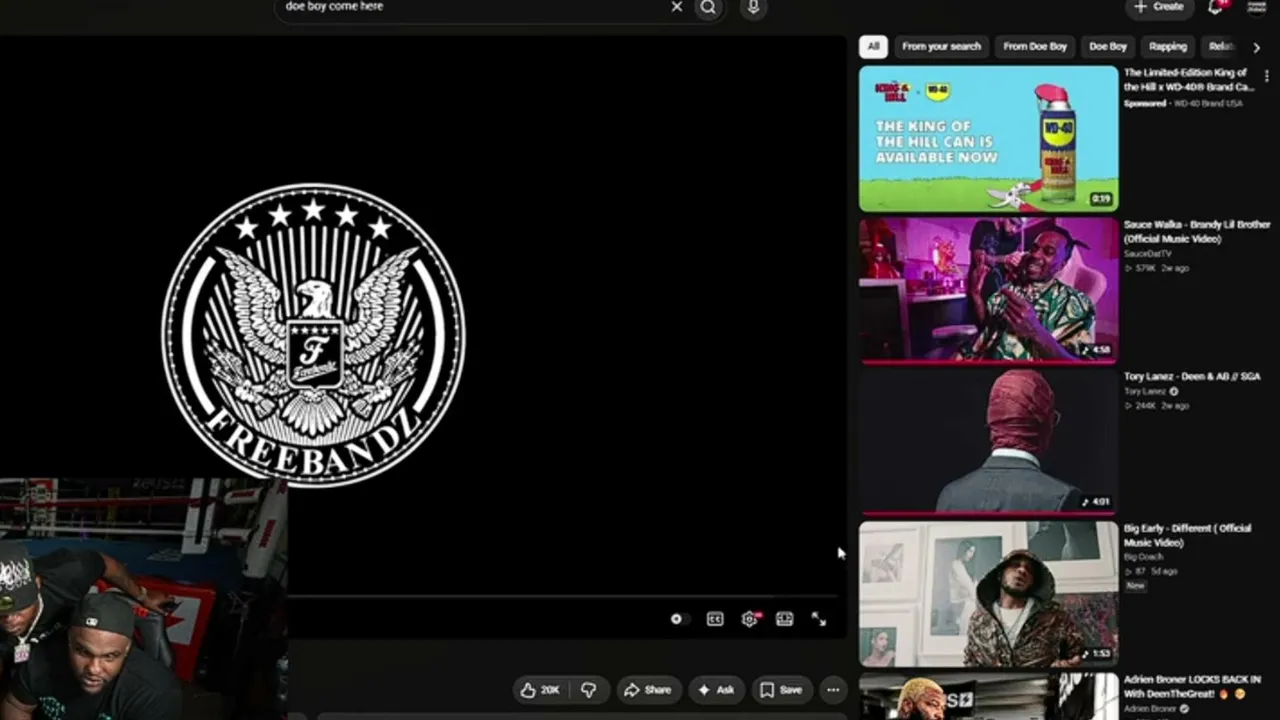Select the All filter chip
The height and width of the screenshot is (720, 1280).
(873, 47)
